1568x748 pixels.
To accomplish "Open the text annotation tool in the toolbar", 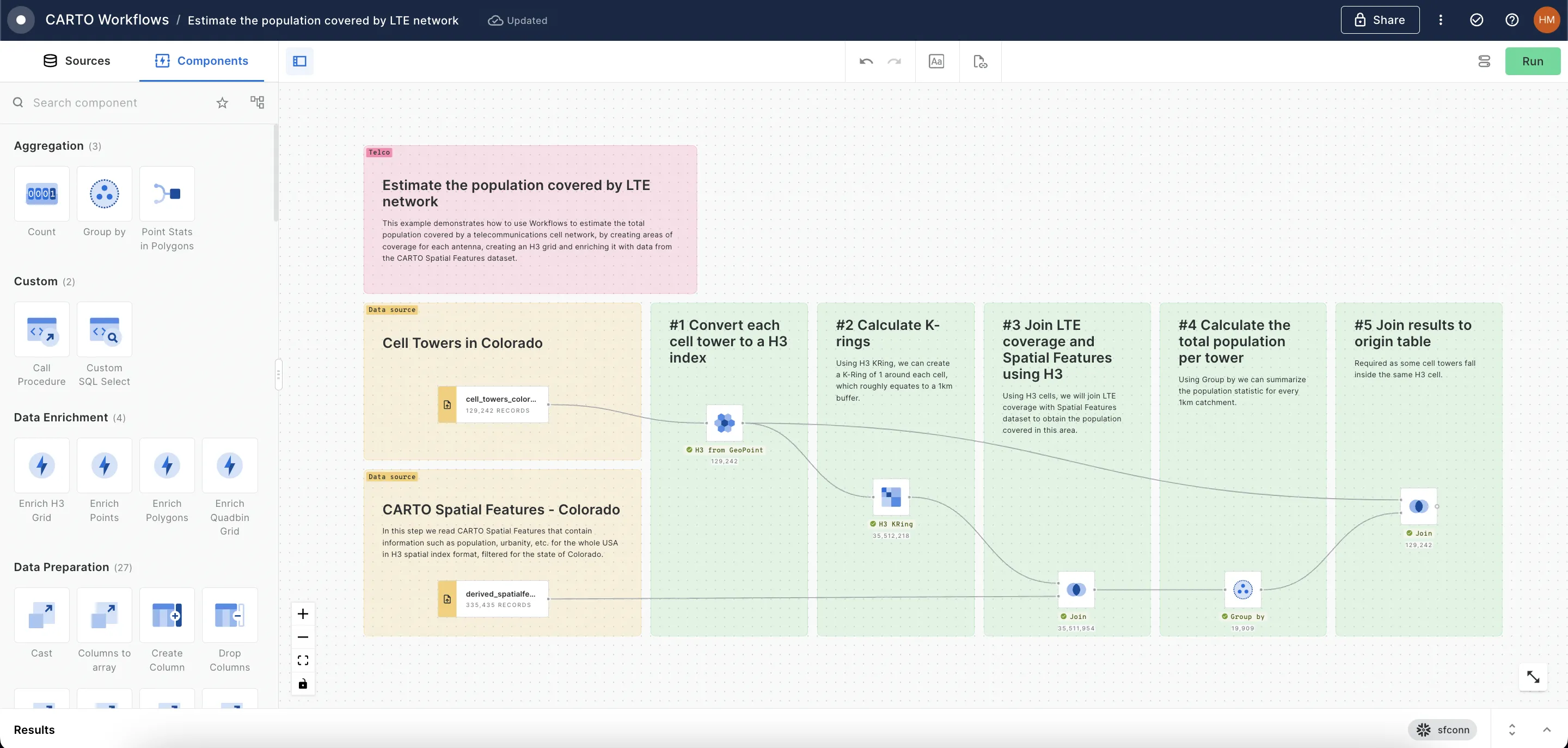I will pos(936,61).
